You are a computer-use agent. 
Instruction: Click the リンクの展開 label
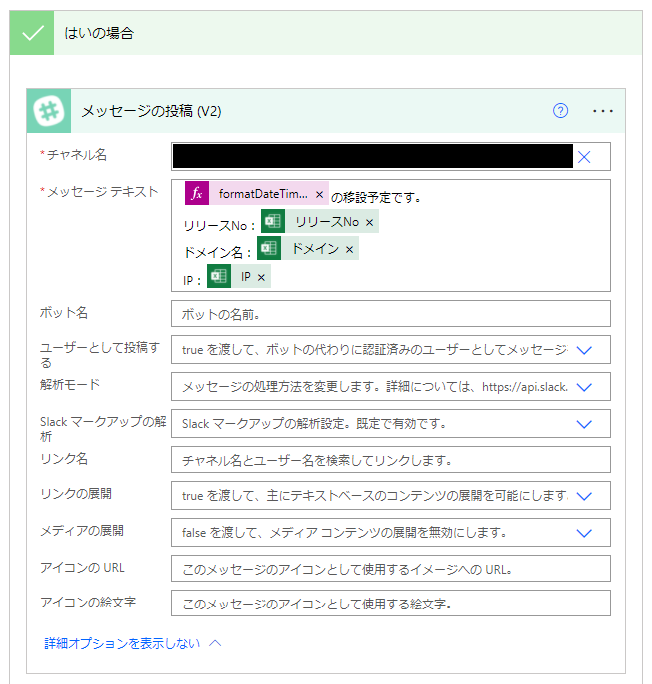76,494
